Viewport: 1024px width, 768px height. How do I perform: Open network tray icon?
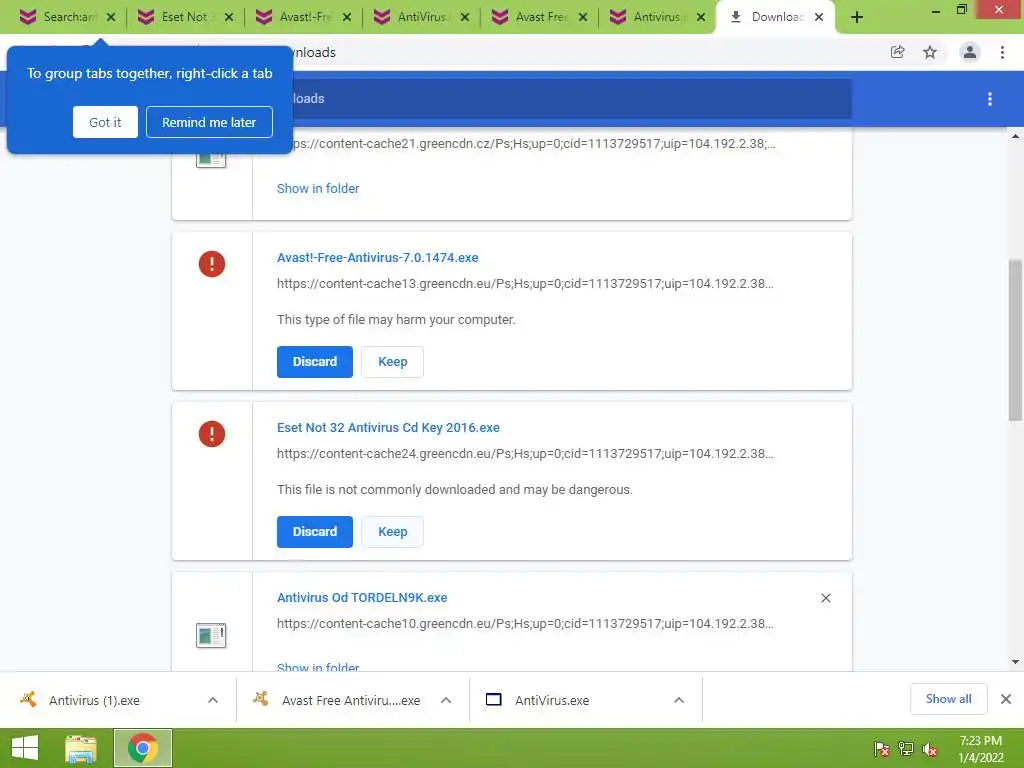click(906, 748)
